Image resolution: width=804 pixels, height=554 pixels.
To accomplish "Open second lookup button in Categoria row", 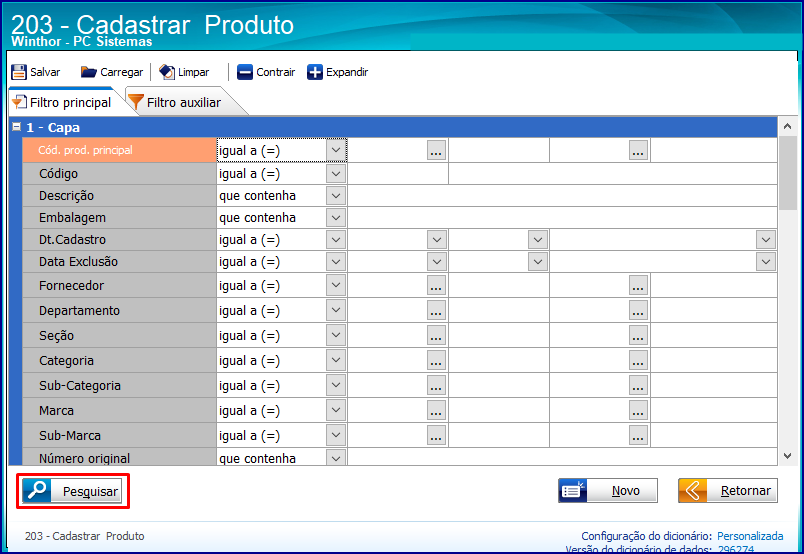I will click(638, 361).
